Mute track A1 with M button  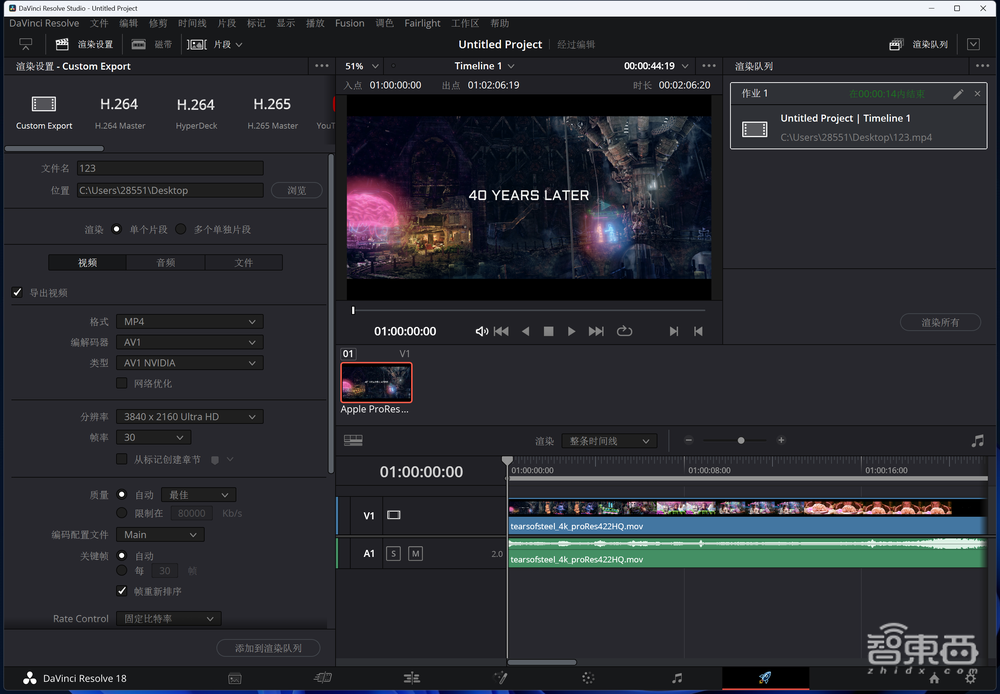click(415, 553)
